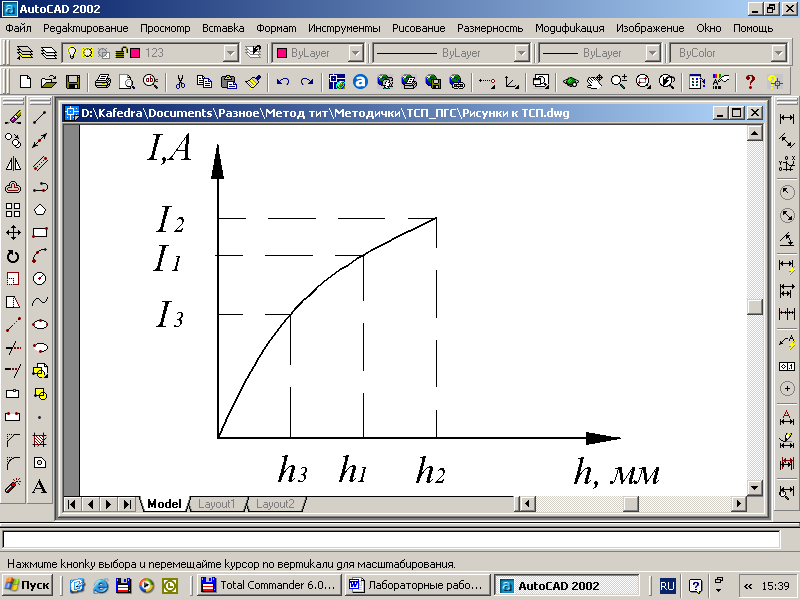Expand the Linetype ByLayer dropdown
The image size is (800, 600).
pyautogui.click(x=521, y=53)
